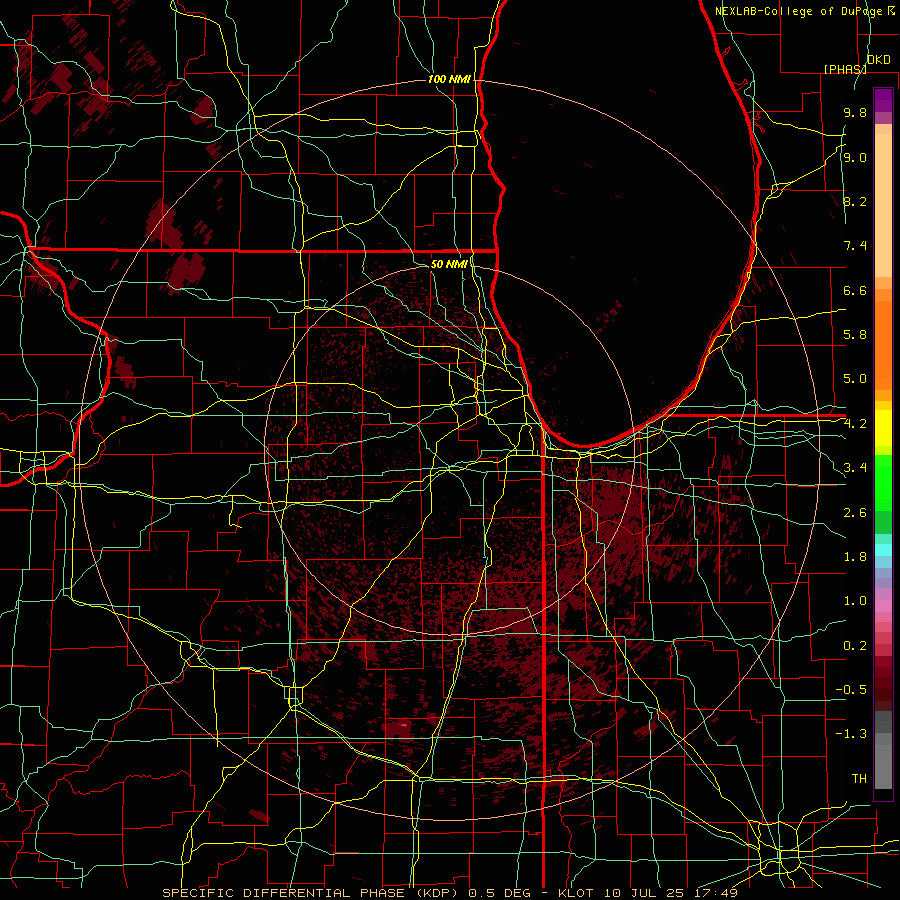Select the 6.6 scale value
This screenshot has width=900, height=900.
pos(855,290)
